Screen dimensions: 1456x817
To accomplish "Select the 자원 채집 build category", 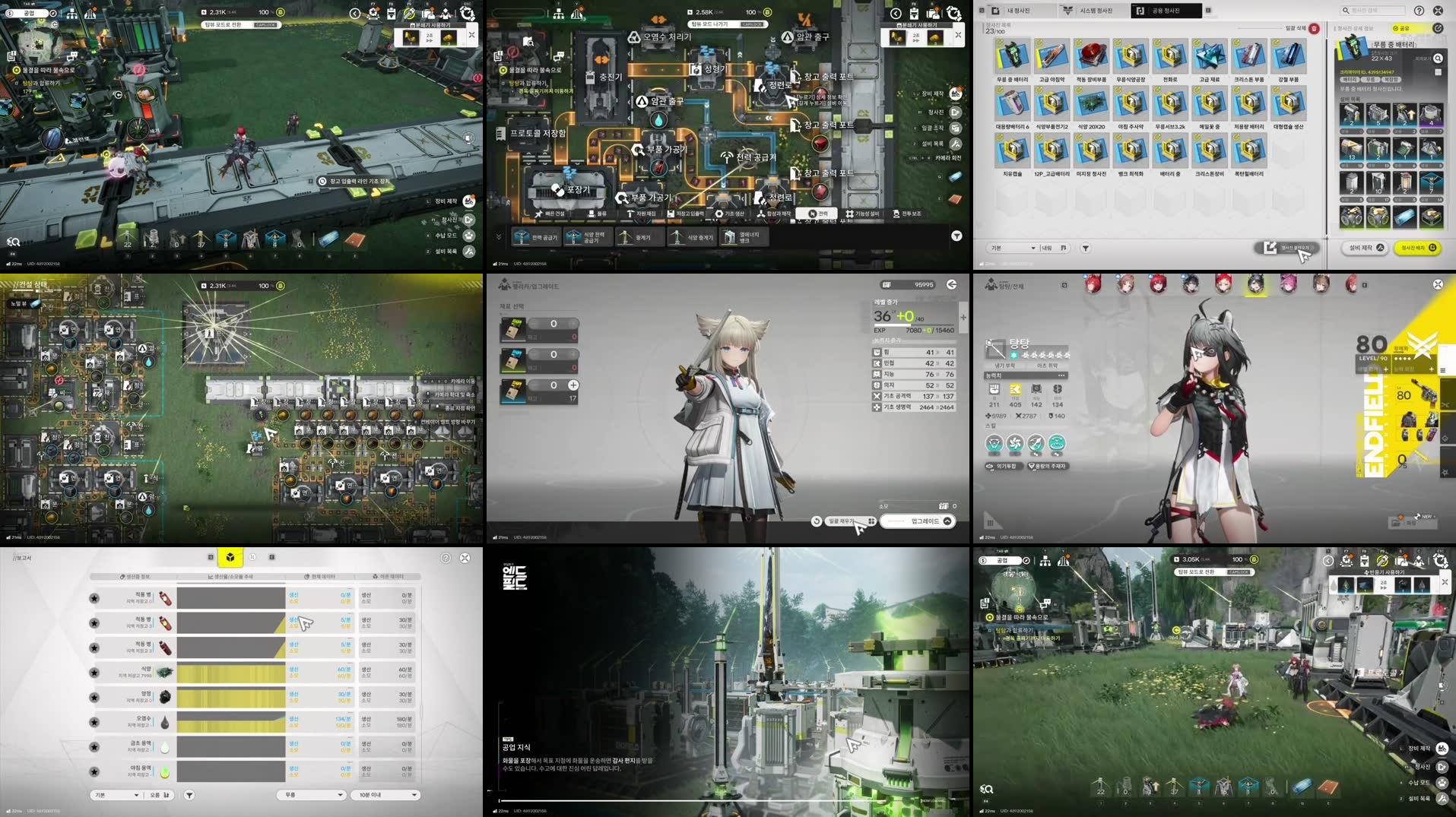I will (641, 214).
